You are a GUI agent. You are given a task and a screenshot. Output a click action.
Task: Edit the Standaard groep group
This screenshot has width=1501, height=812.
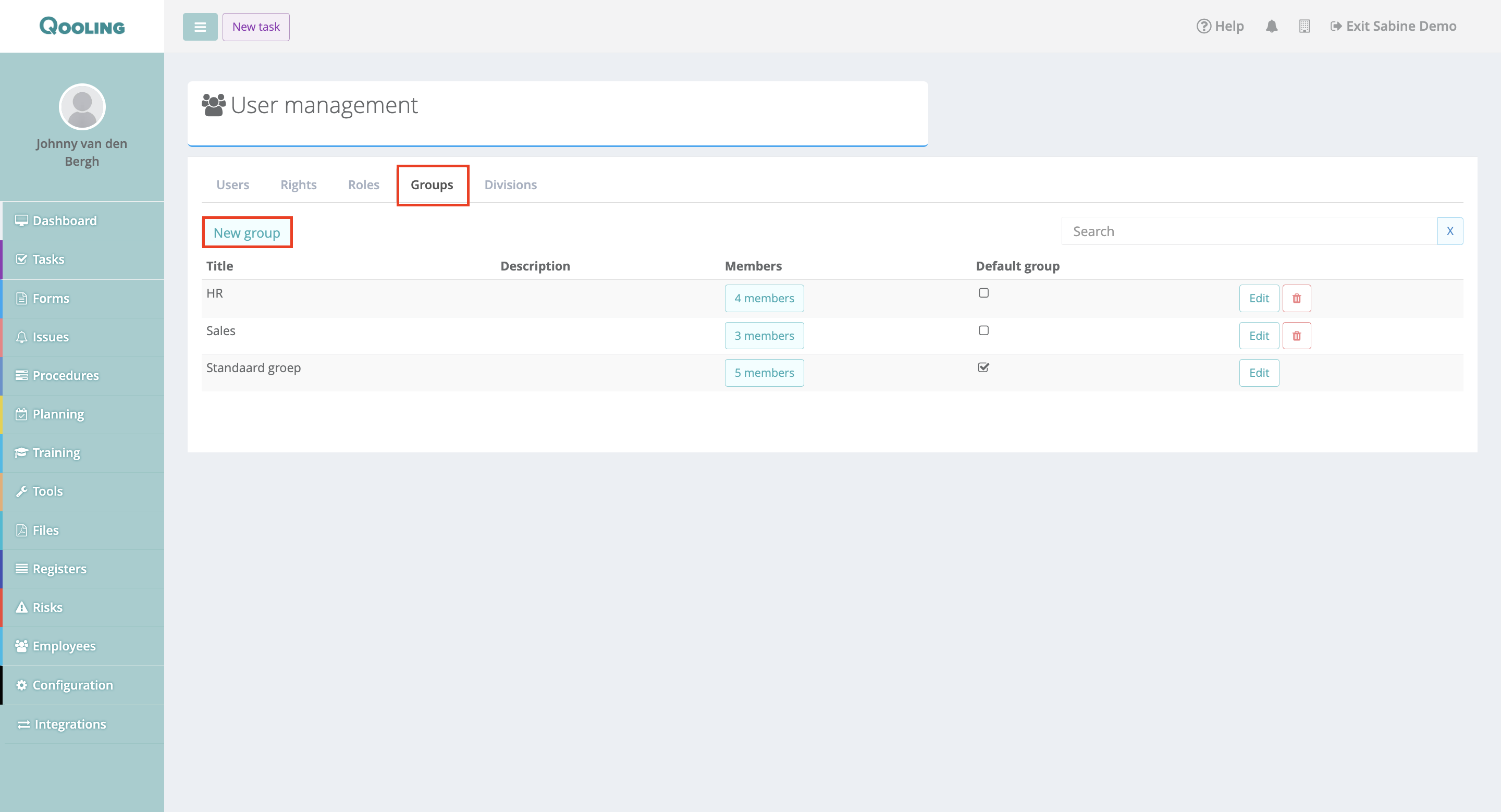[1259, 373]
